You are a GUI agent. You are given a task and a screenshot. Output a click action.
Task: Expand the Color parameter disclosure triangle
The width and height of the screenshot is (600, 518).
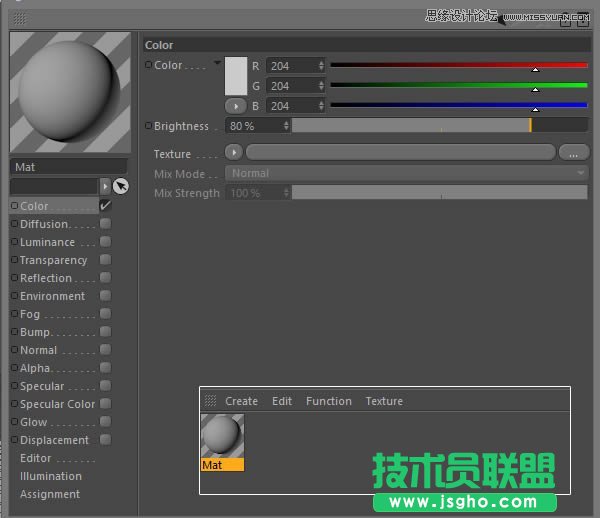[217, 62]
